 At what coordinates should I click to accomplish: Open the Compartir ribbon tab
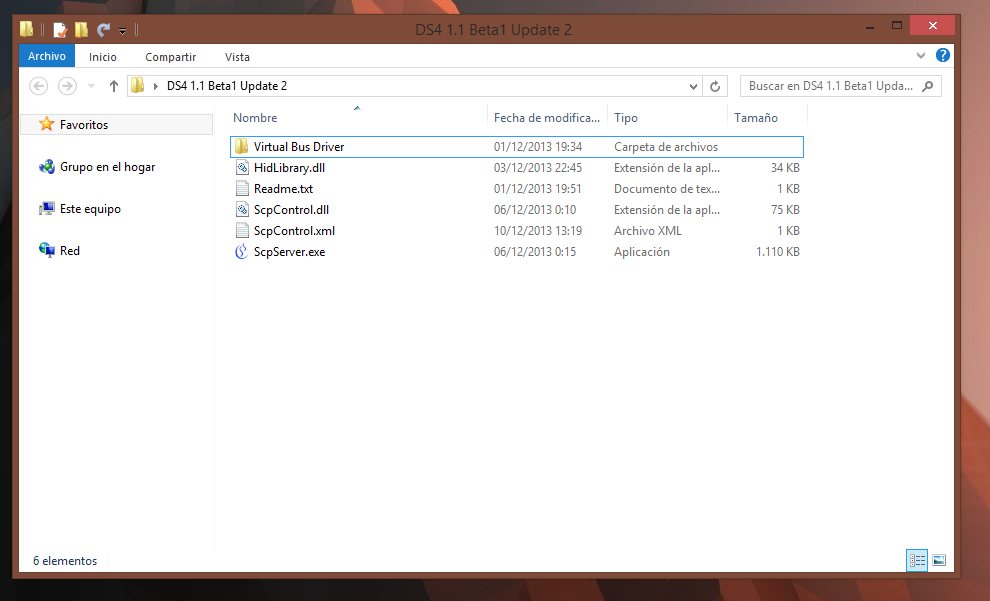pos(170,57)
